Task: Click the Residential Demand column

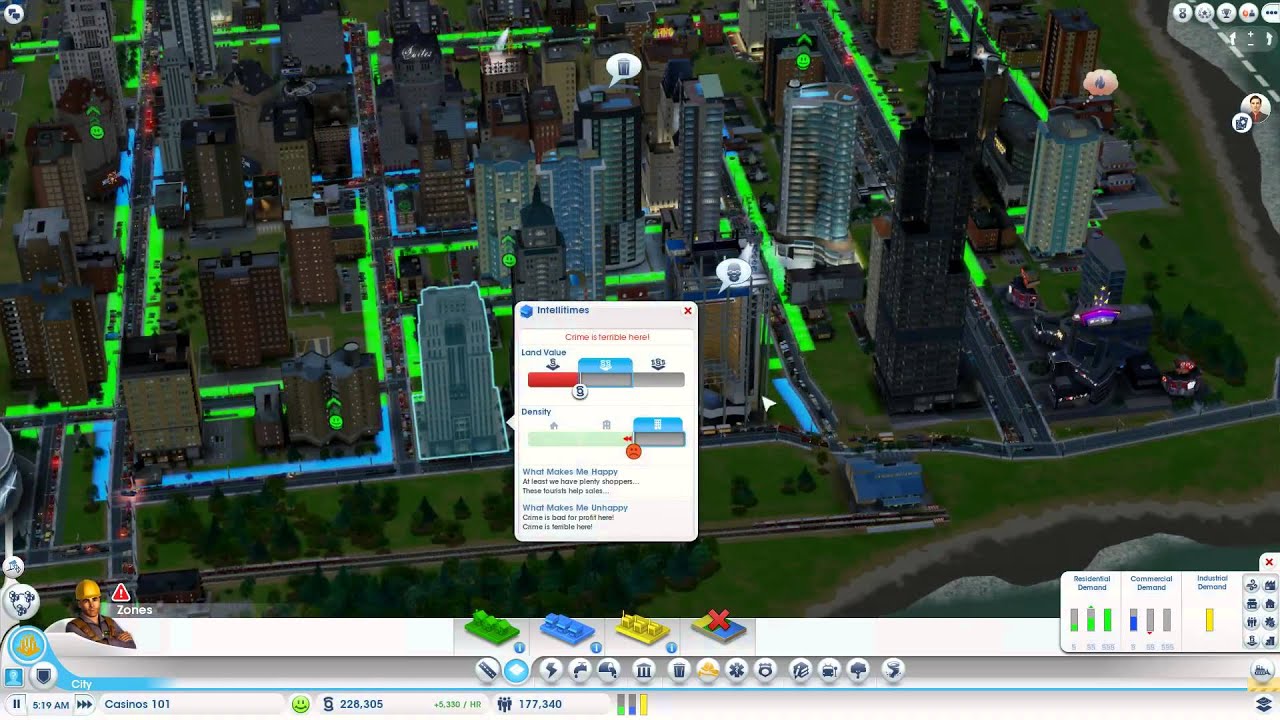Action: click(x=1091, y=612)
